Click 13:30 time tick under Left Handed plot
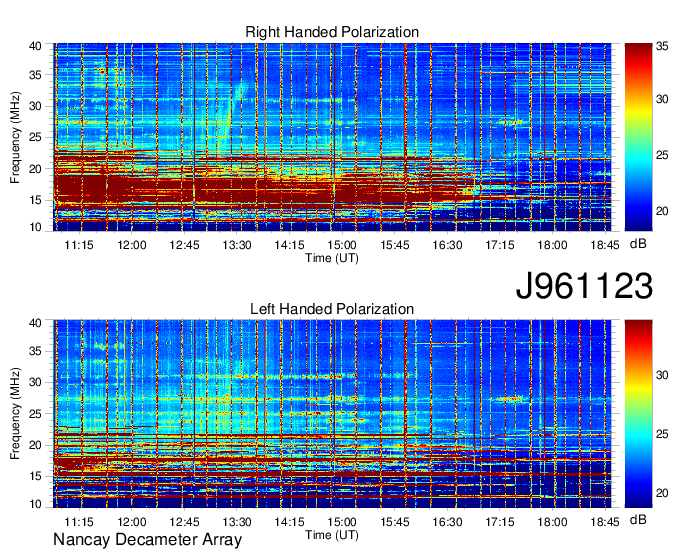Image resolution: width=680 pixels, height=552 pixels. click(x=237, y=522)
